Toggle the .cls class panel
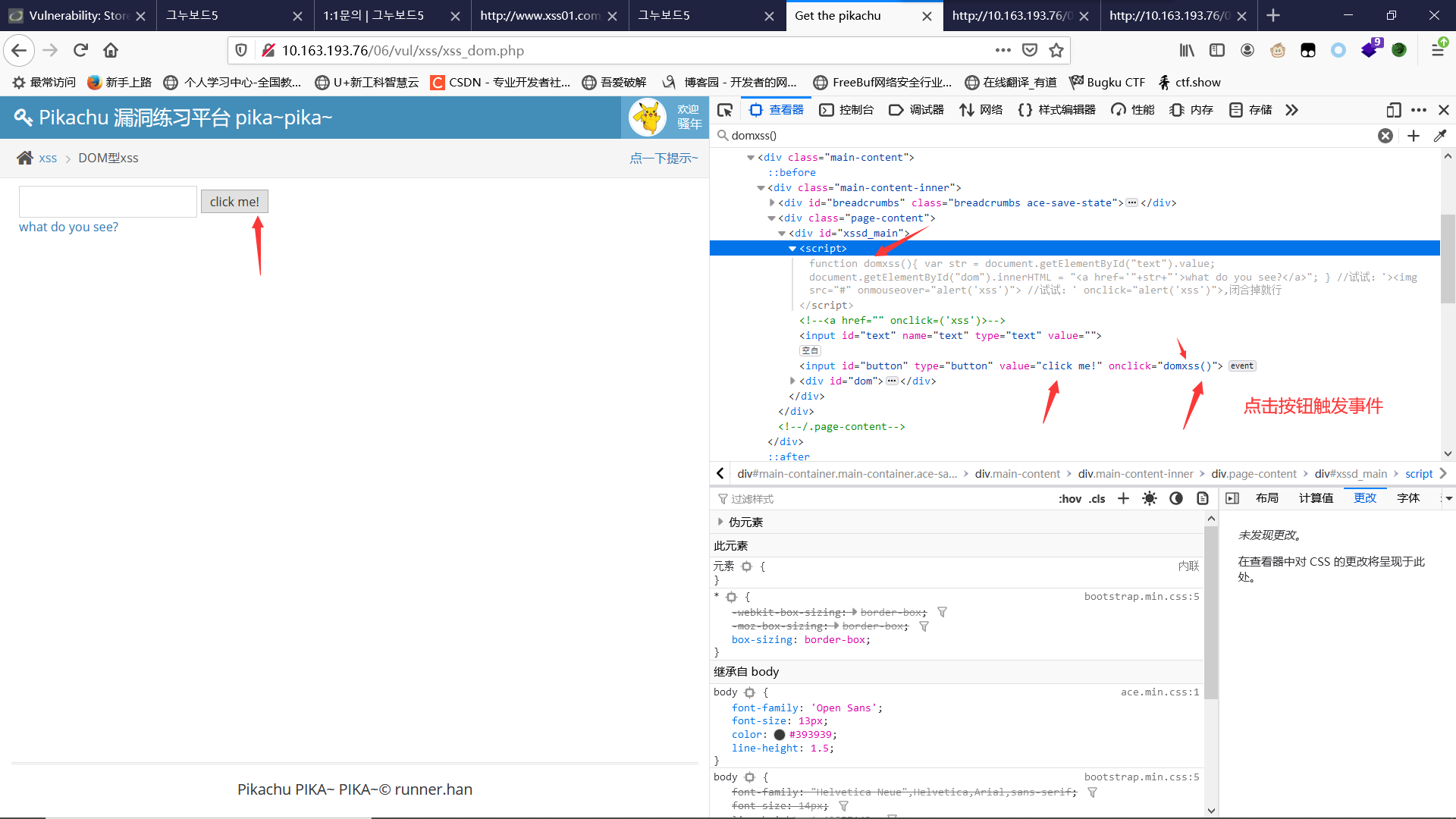1456x819 pixels. 1097,498
